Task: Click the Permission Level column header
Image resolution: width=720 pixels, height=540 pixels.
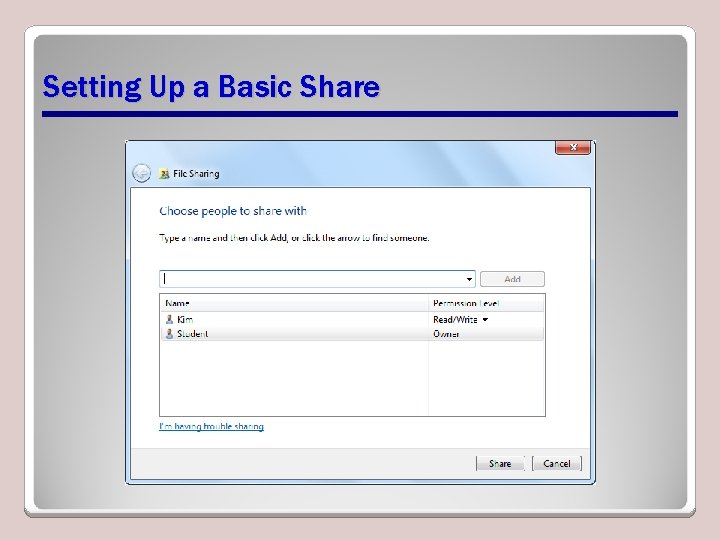Action: (487, 304)
